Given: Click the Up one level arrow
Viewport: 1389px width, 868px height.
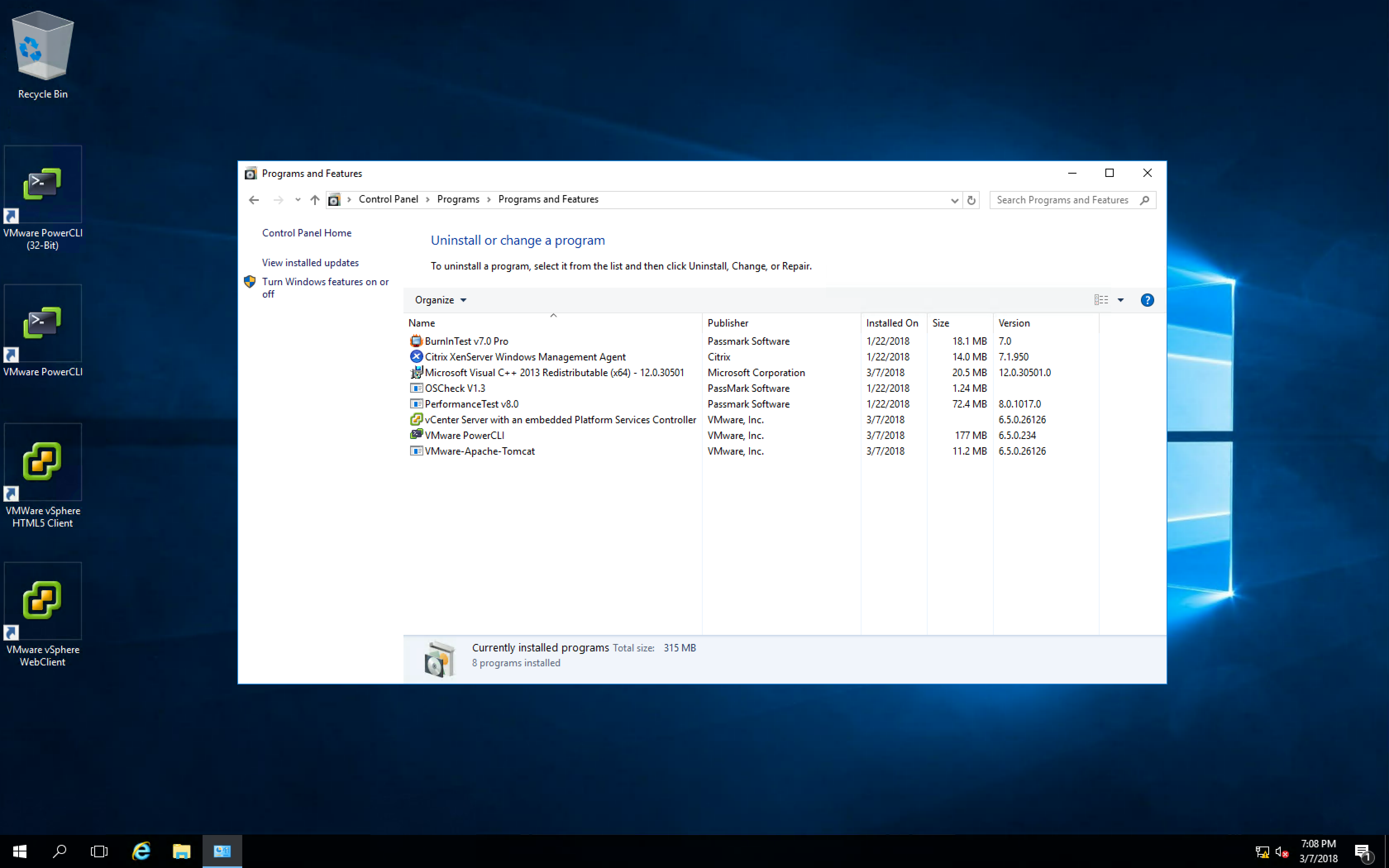Looking at the screenshot, I should pyautogui.click(x=315, y=200).
